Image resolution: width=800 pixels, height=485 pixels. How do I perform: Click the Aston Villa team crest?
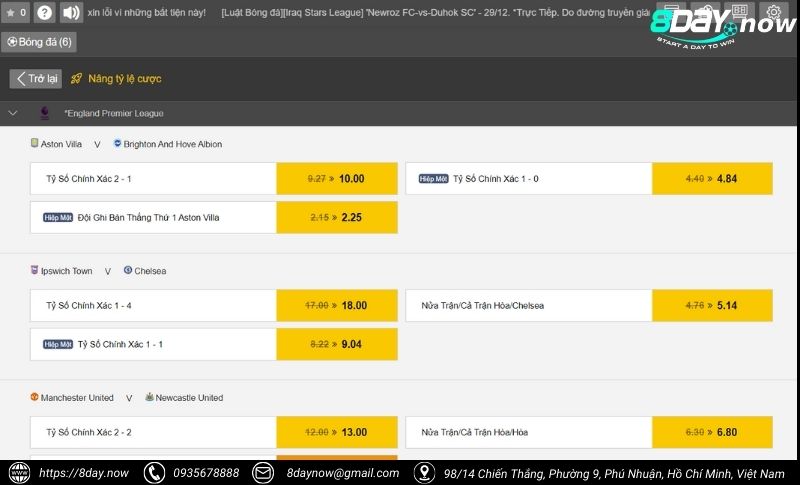[x=35, y=144]
